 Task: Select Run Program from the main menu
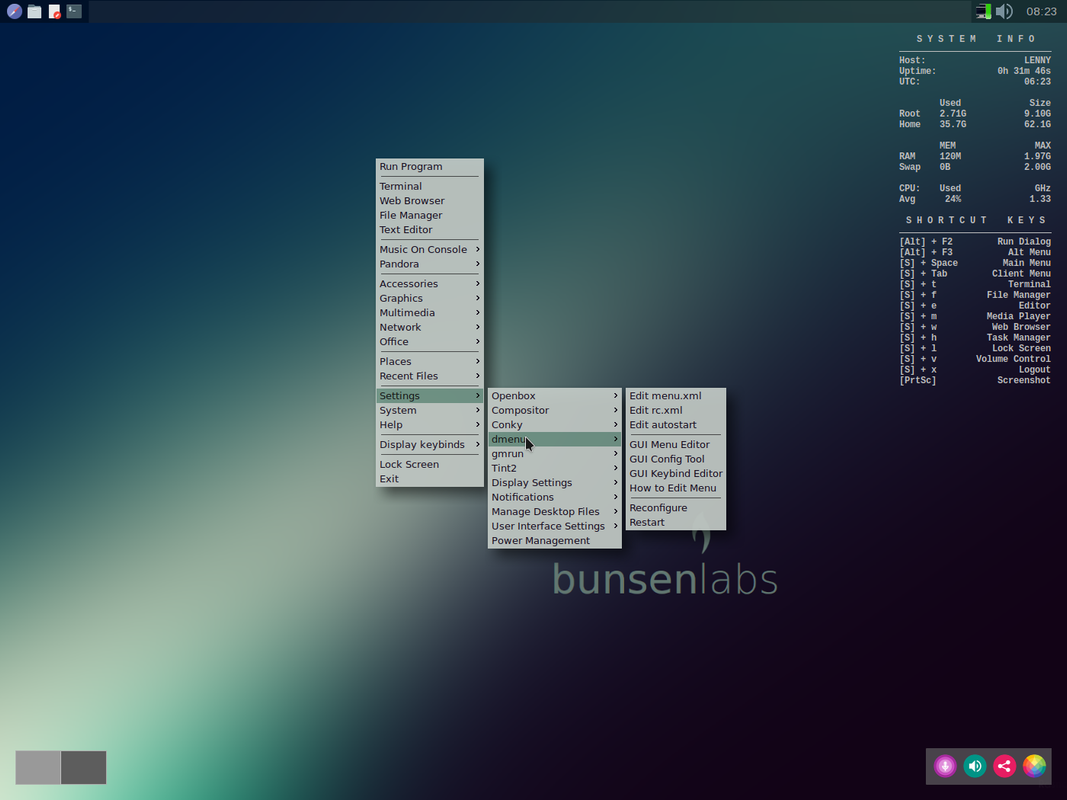pyautogui.click(x=429, y=167)
